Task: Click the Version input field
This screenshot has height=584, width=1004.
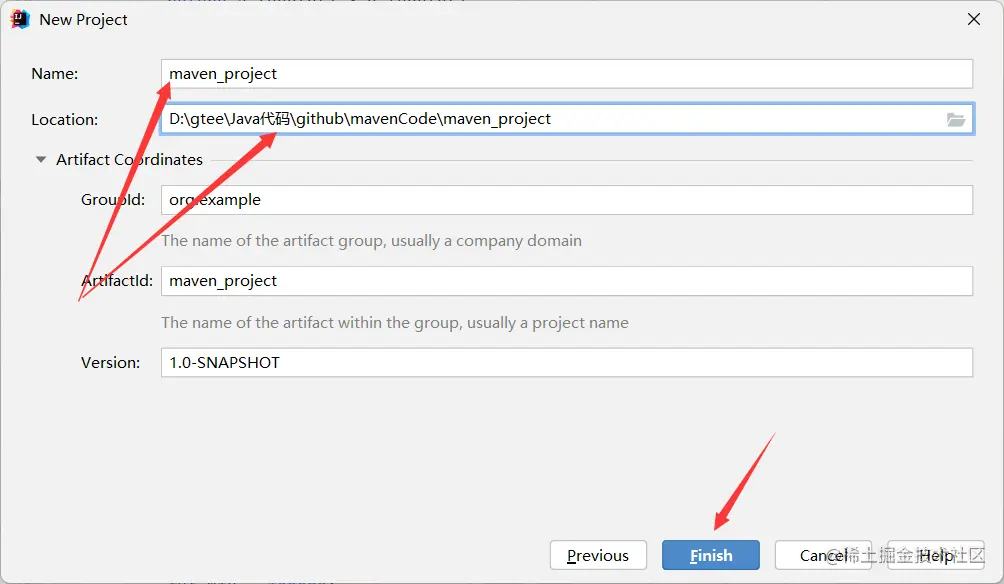Action: 567,362
